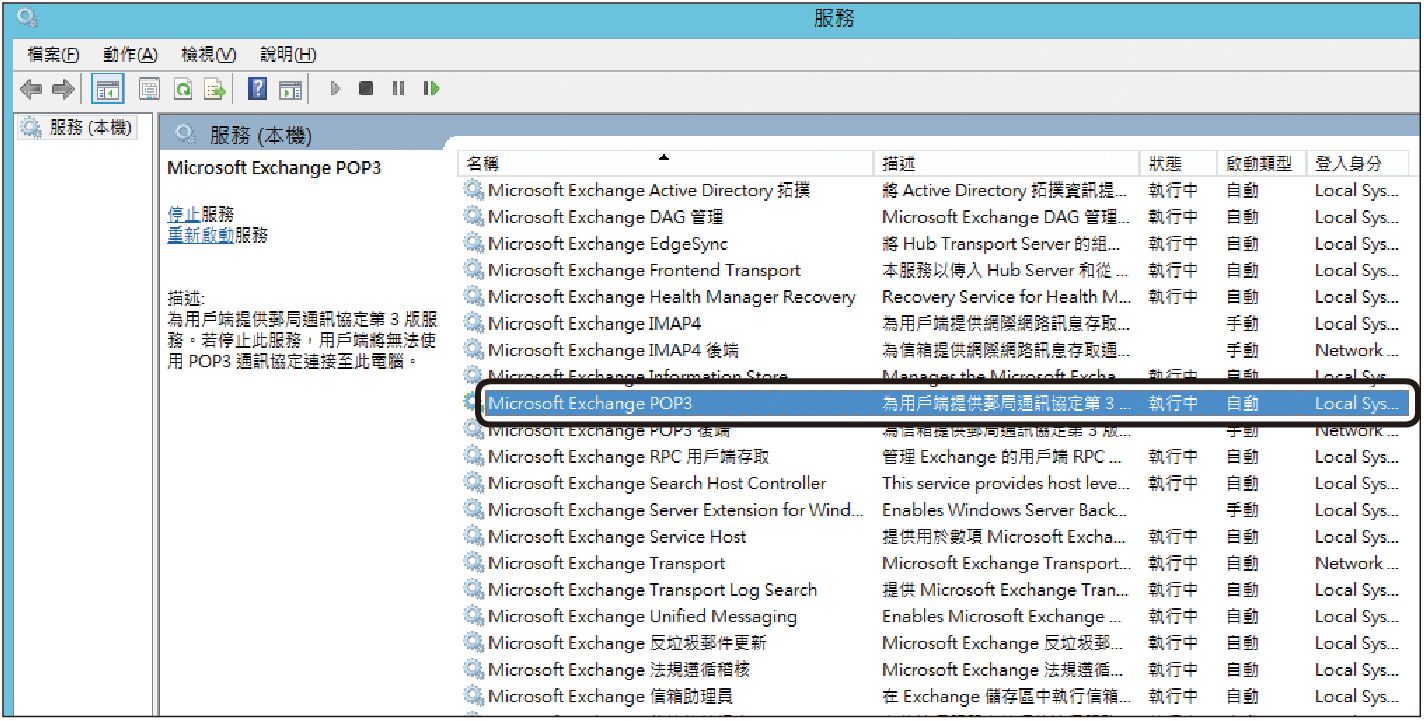Image resolution: width=1424 pixels, height=721 pixels.
Task: Select Microsoft Exchange Transport service name
Action: pyautogui.click(x=606, y=563)
